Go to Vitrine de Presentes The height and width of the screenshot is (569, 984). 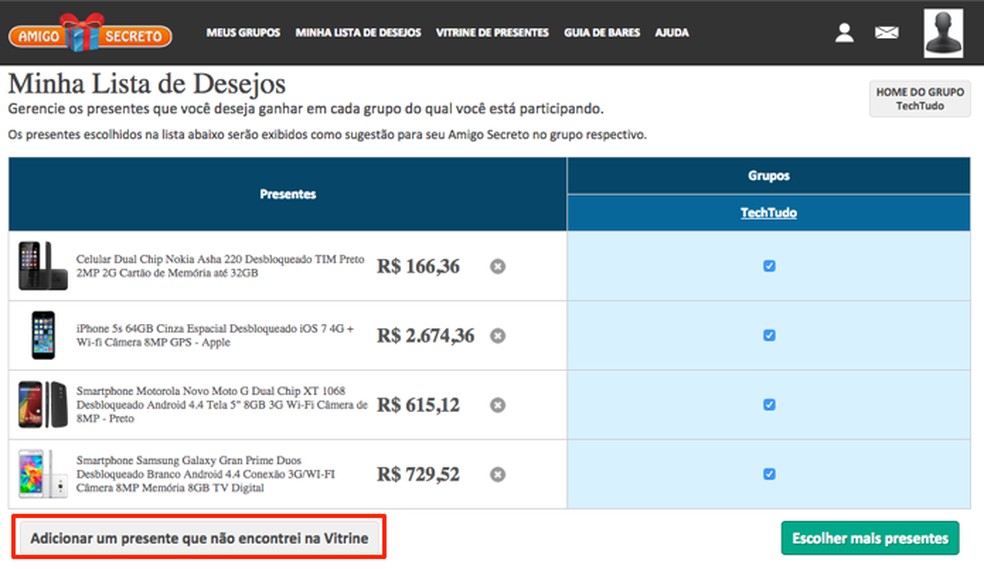(493, 33)
